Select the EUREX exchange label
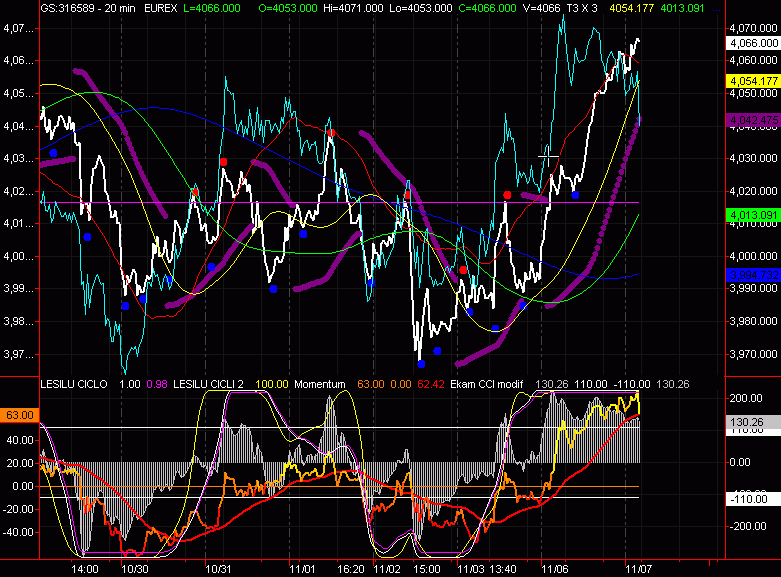The width and height of the screenshot is (781, 577). tap(160, 8)
